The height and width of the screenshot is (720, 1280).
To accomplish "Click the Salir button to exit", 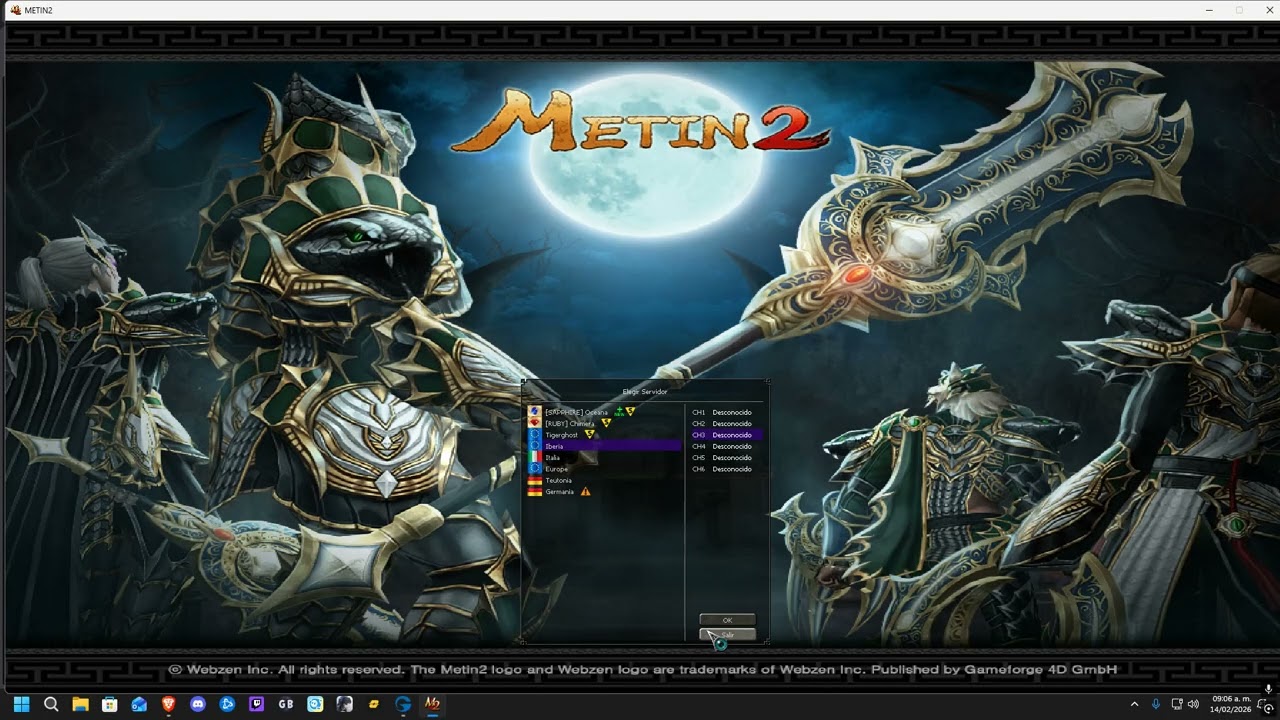I will (x=727, y=635).
